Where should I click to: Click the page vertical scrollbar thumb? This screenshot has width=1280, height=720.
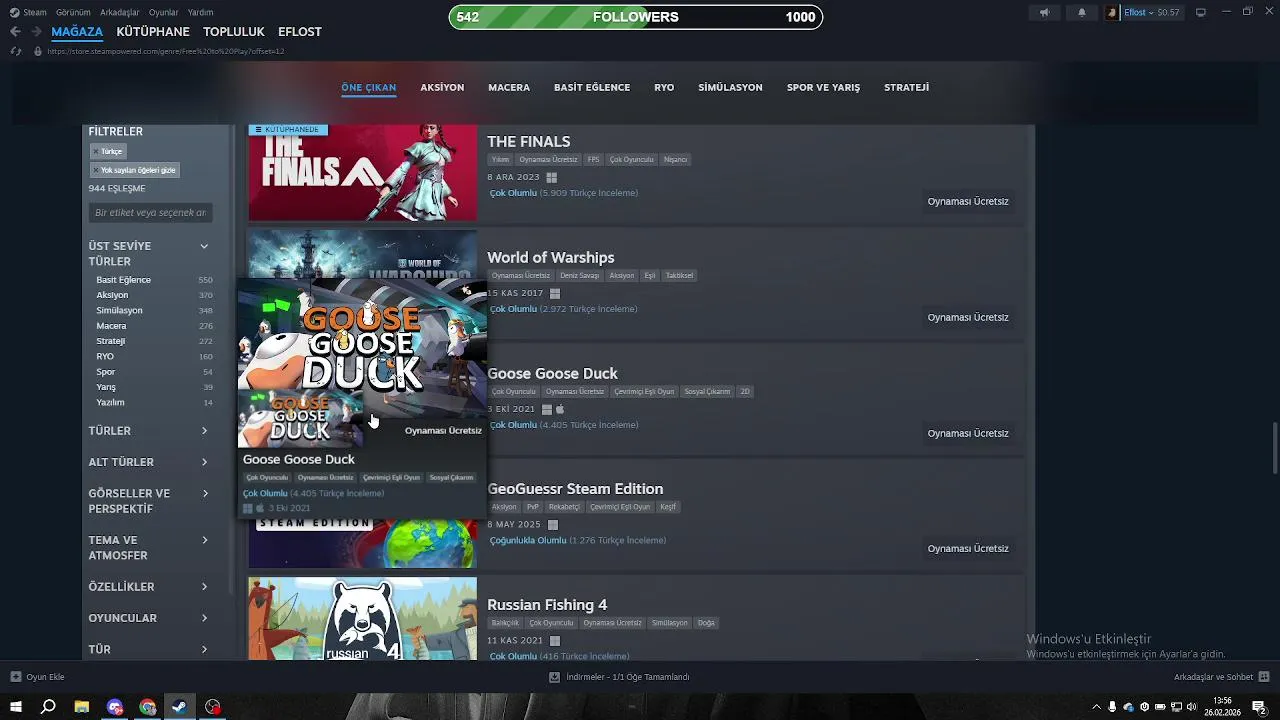[1275, 448]
